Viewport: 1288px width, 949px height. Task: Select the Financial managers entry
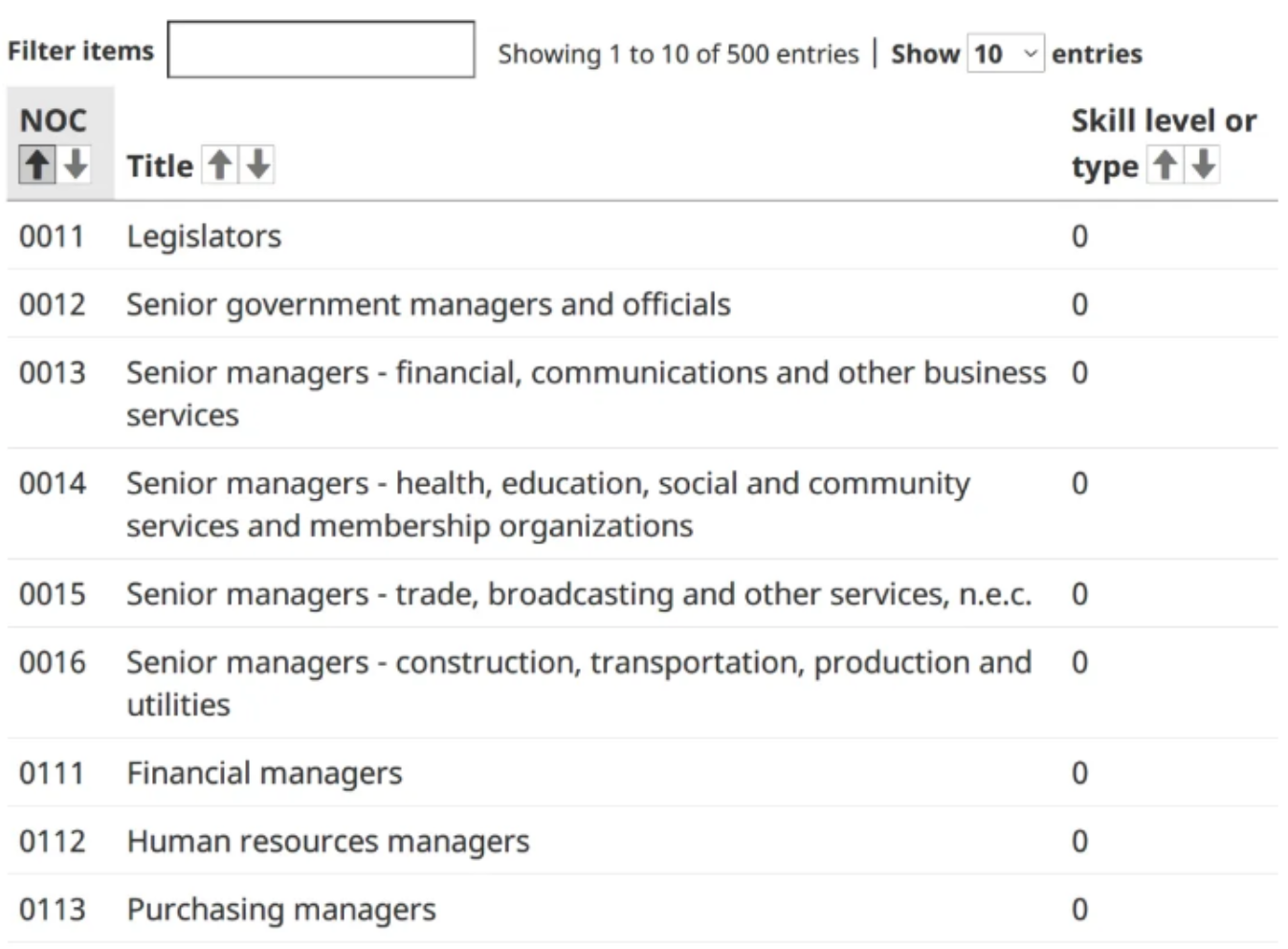(264, 773)
